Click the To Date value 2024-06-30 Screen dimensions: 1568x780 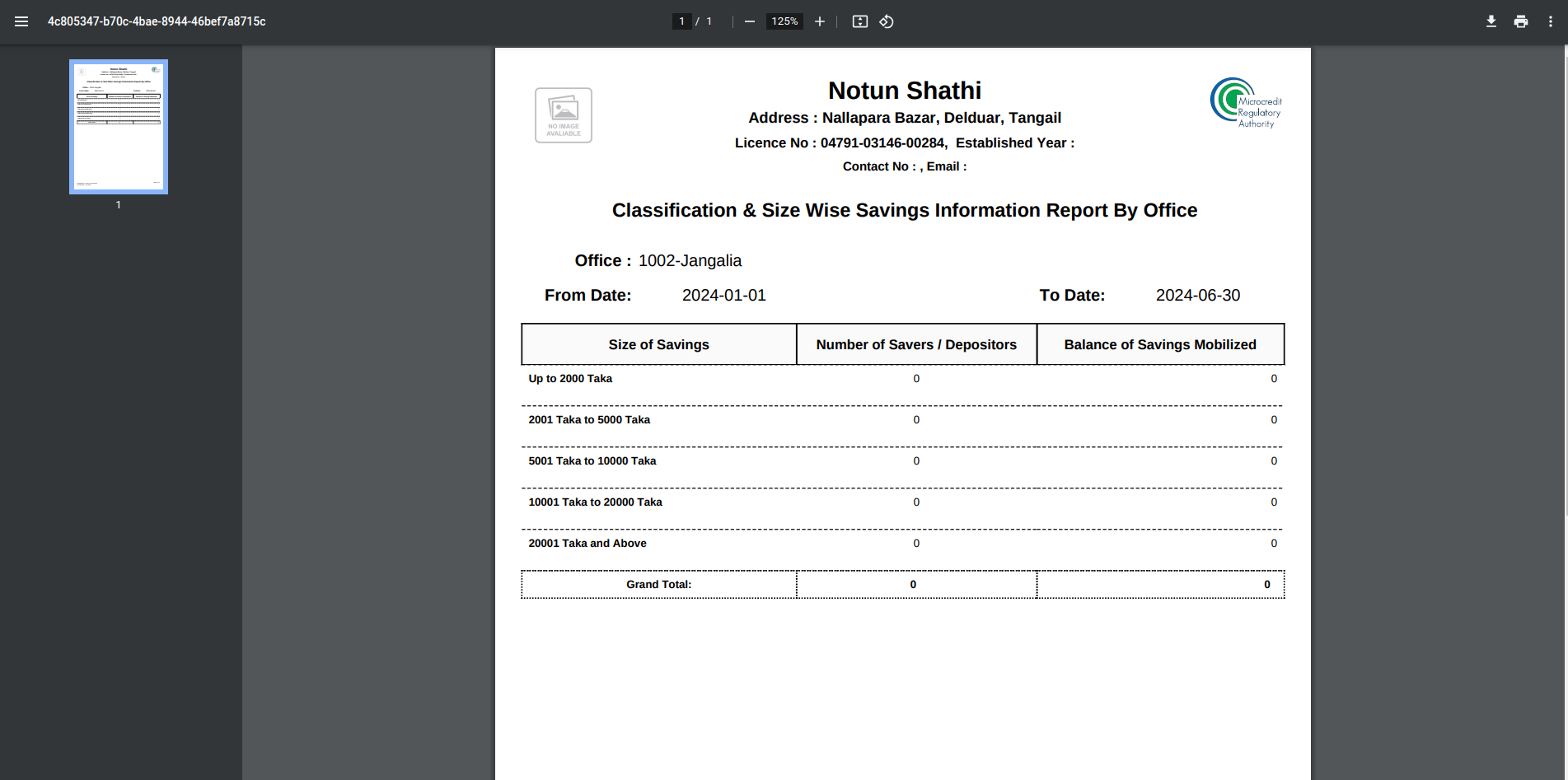coord(1197,295)
